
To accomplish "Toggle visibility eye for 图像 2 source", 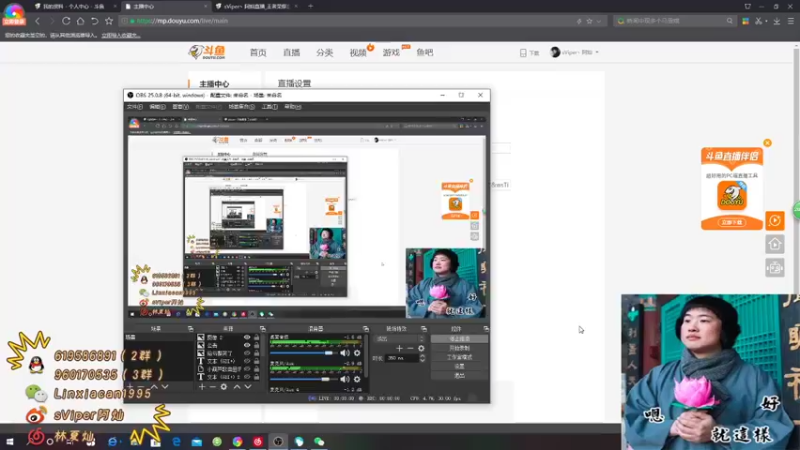I will (x=247, y=337).
